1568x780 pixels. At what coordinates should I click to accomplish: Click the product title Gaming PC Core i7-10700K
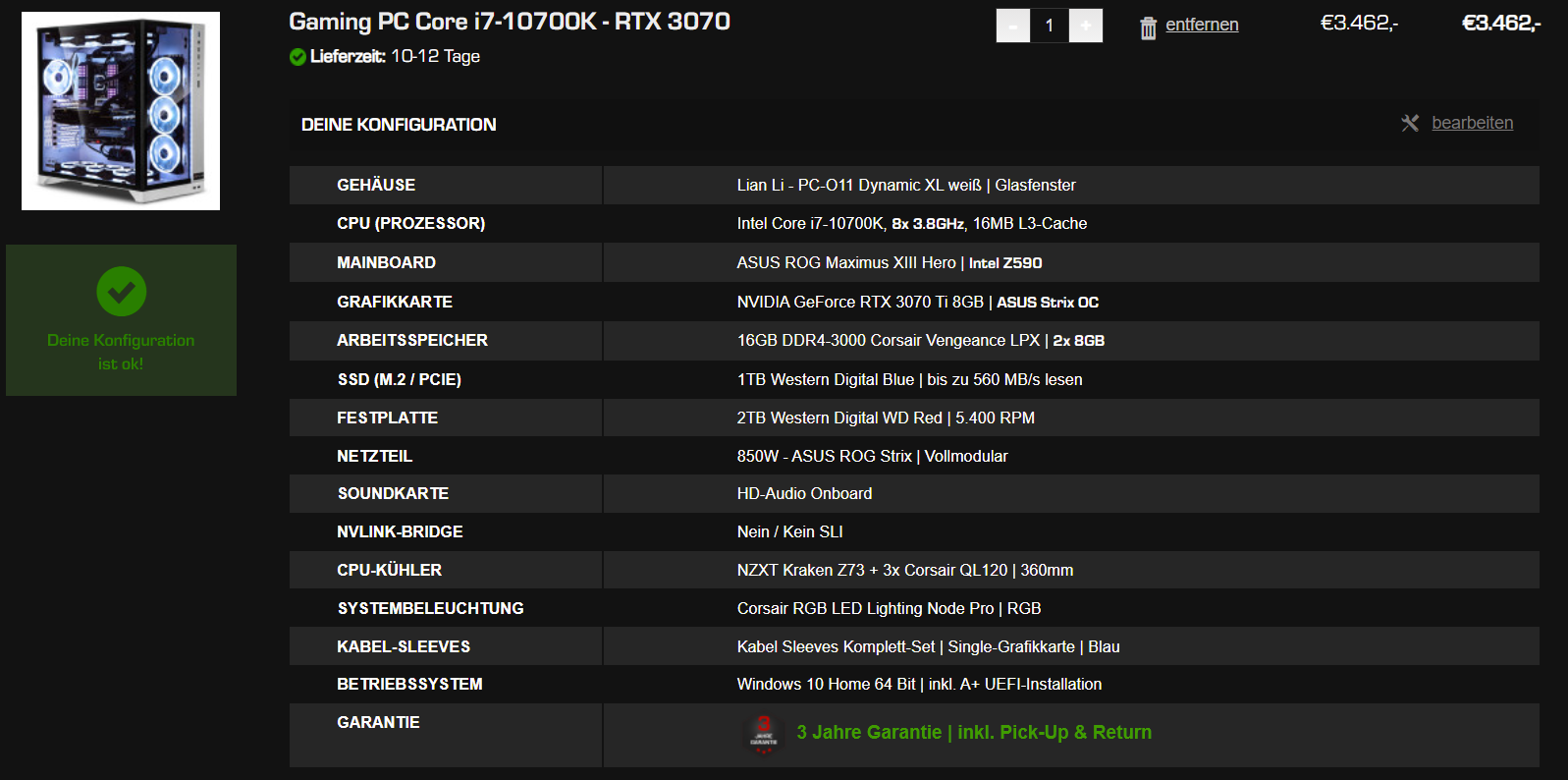tap(510, 22)
